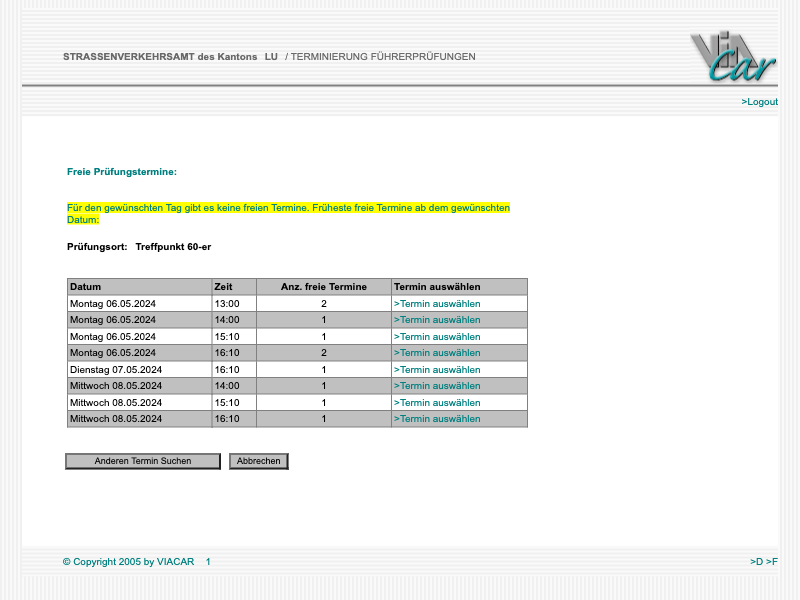Click the Anz. freie Termine header
Screen dimensions: 800x600
(323, 287)
